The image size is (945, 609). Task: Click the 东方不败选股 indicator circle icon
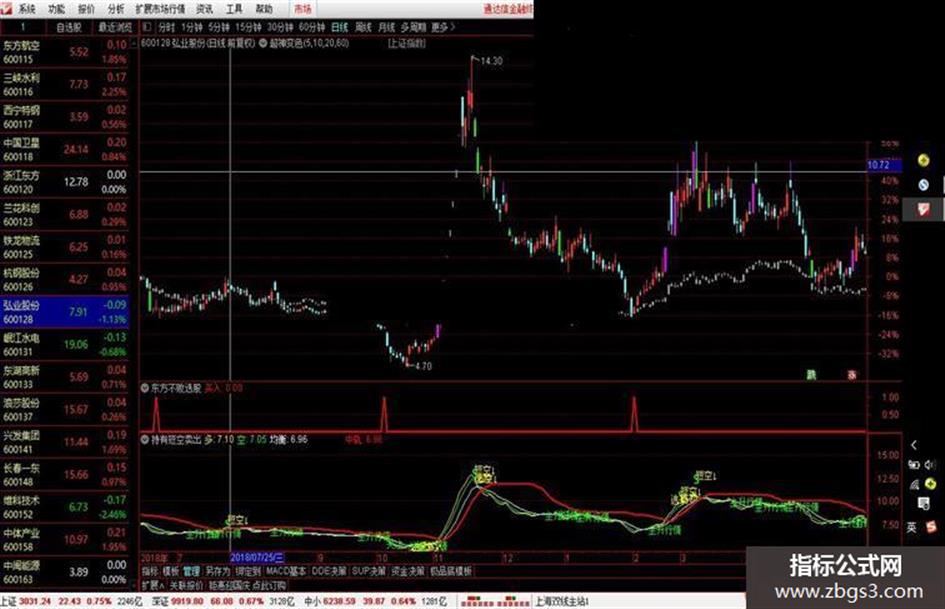[145, 388]
